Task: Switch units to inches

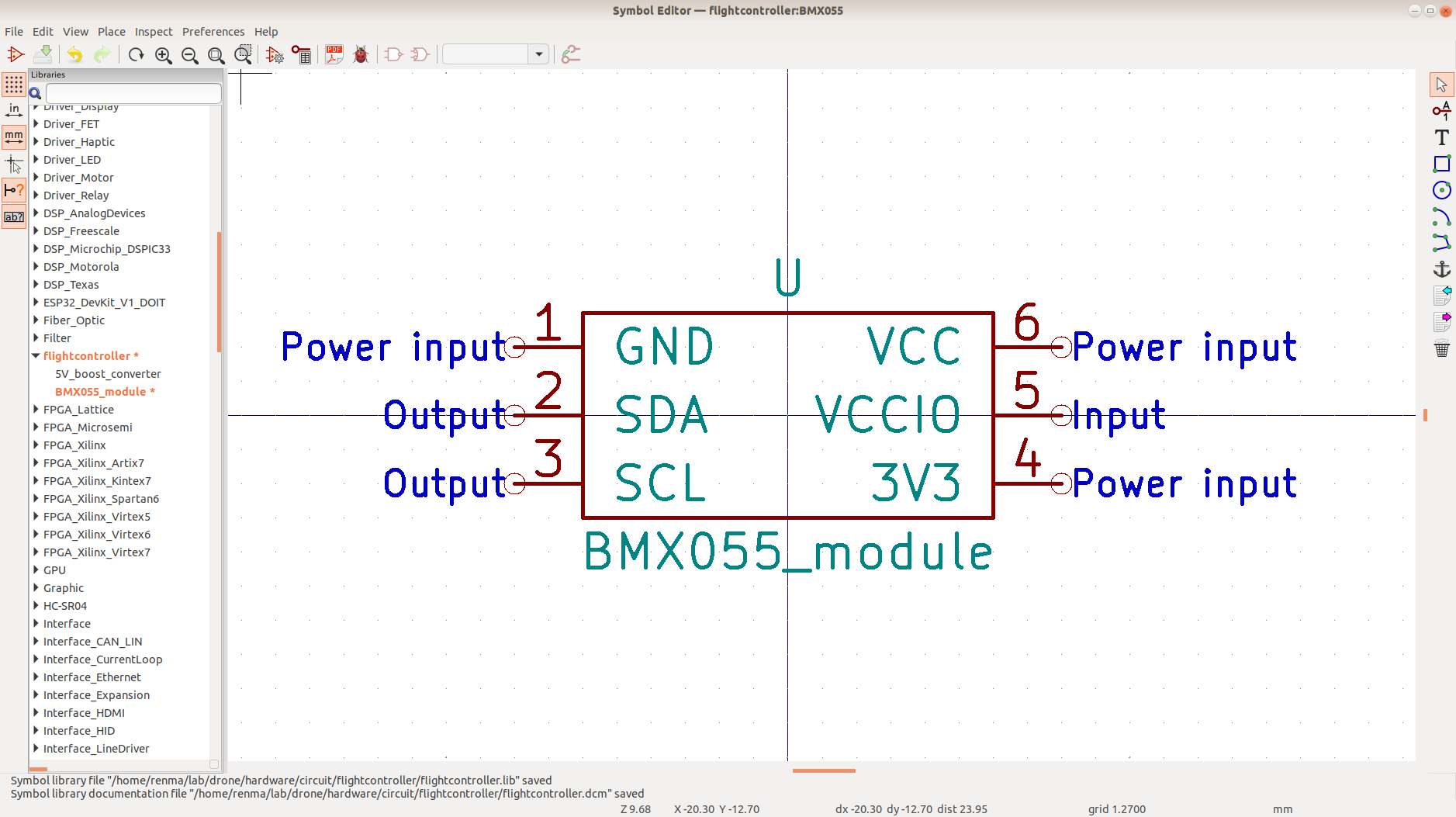Action: (14, 110)
